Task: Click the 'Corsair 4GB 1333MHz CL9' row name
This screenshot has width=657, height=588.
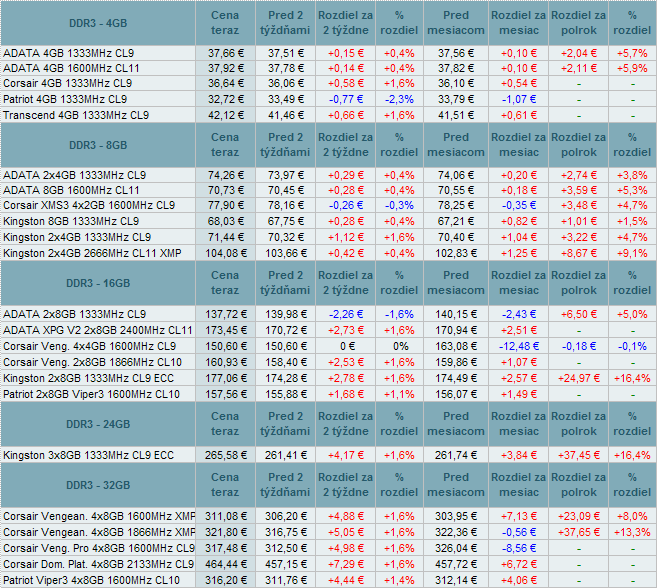Action: [67, 83]
